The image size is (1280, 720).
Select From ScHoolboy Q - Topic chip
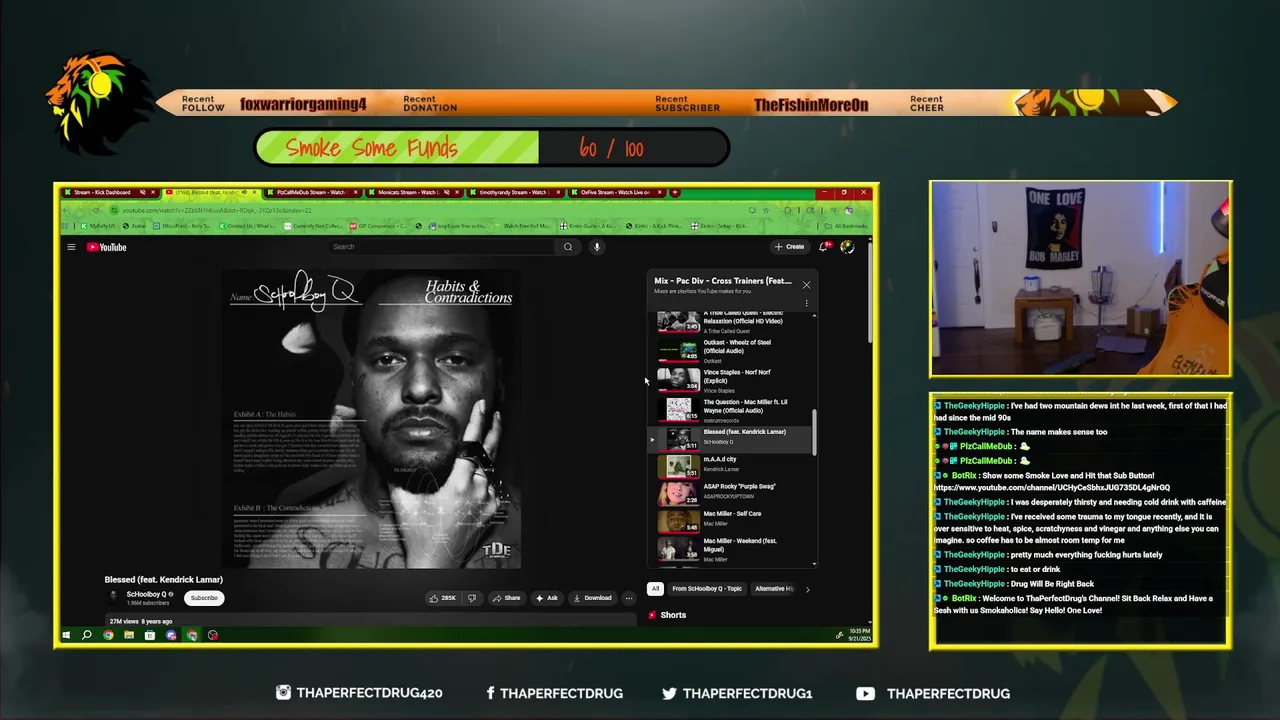(707, 589)
